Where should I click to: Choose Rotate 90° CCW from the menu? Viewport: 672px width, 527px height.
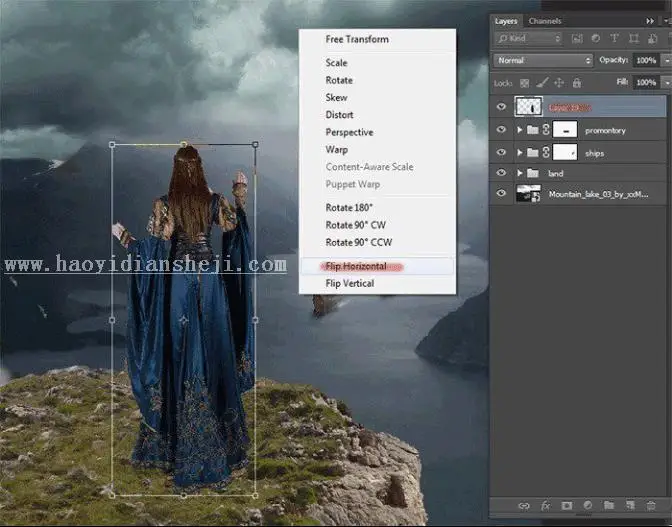coord(359,242)
